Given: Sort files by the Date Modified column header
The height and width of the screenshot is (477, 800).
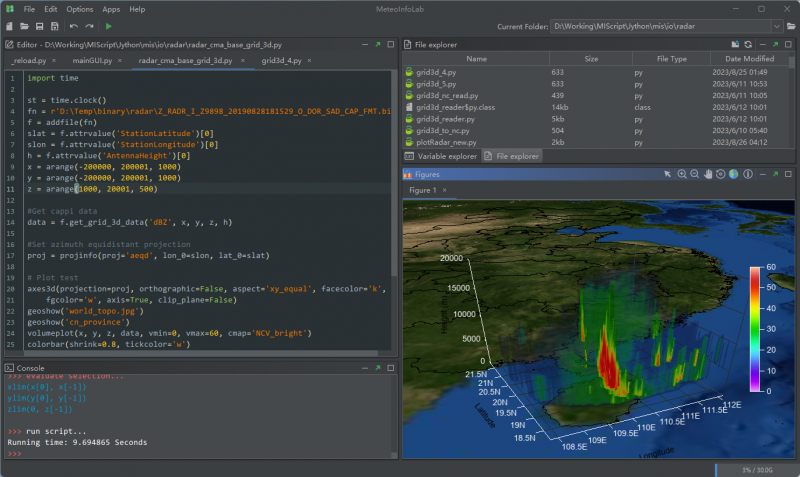Looking at the screenshot, I should click(750, 59).
